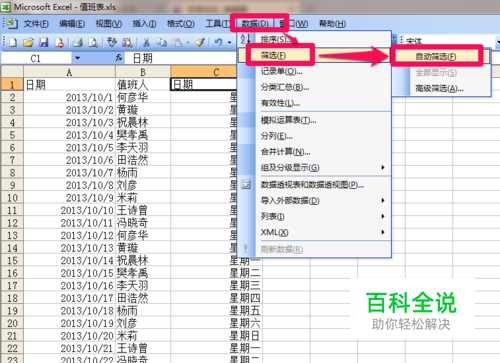The image size is (500, 363).
Task: Select row 10 header
Action: (12, 198)
